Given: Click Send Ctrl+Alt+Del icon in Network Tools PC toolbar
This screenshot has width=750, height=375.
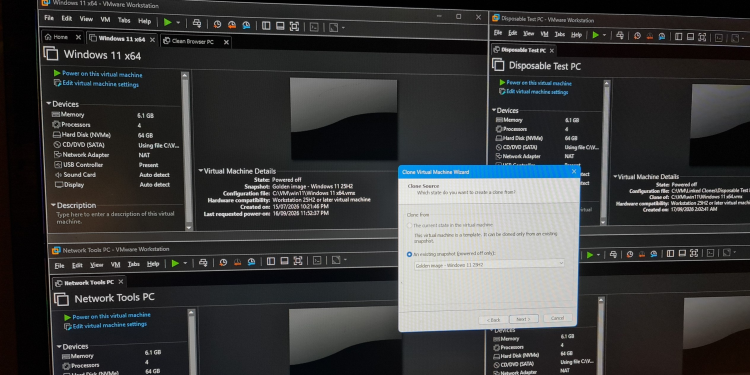Looking at the screenshot, I should click(x=203, y=263).
